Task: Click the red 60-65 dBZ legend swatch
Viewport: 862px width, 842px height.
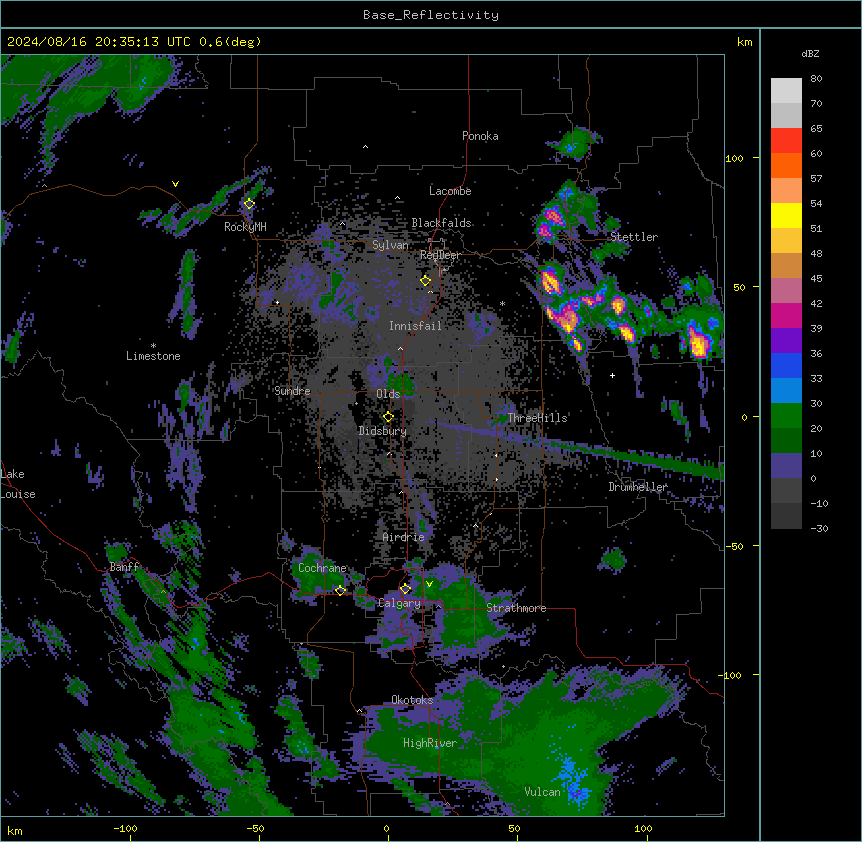Action: pos(786,141)
